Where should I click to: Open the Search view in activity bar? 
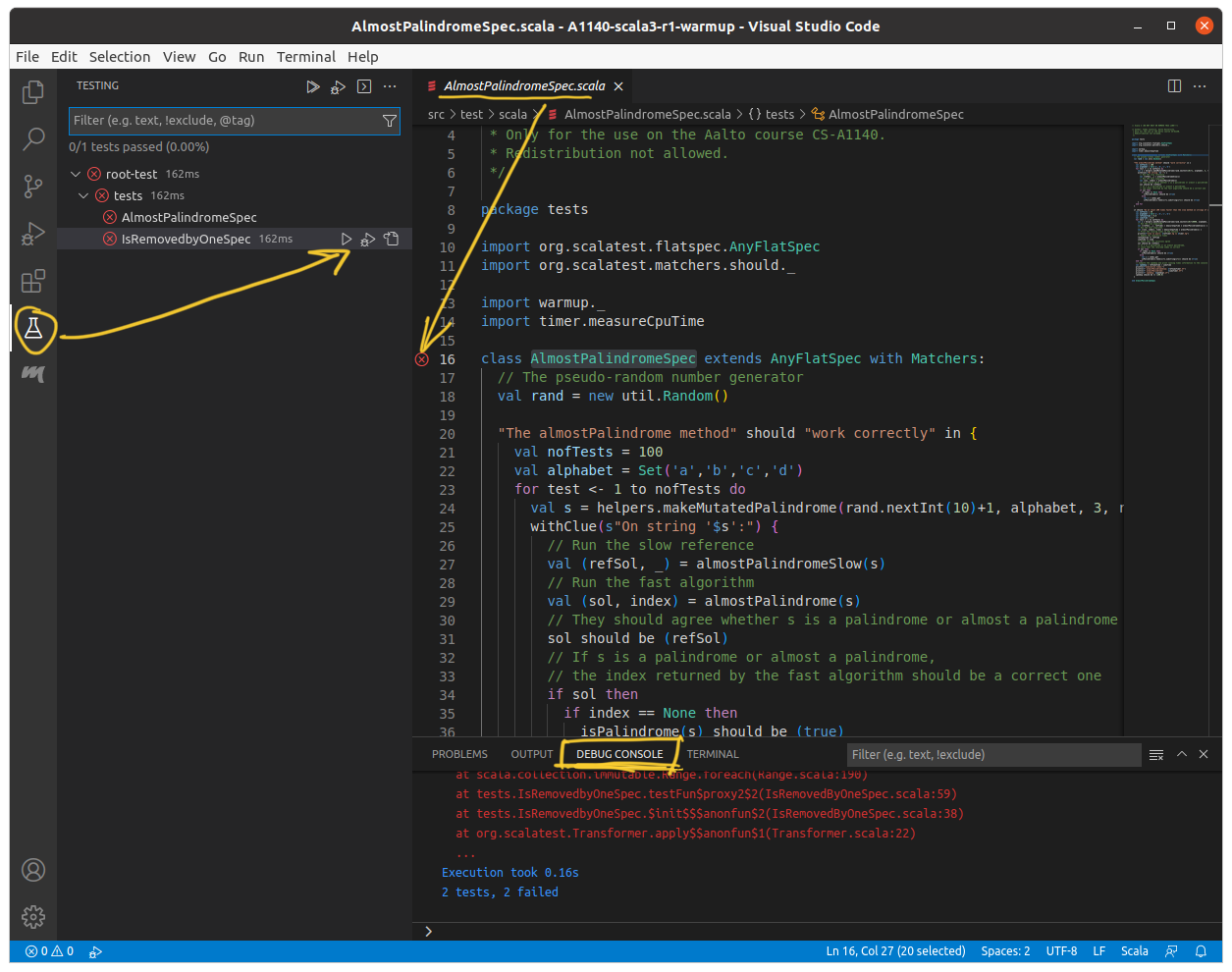click(x=33, y=138)
